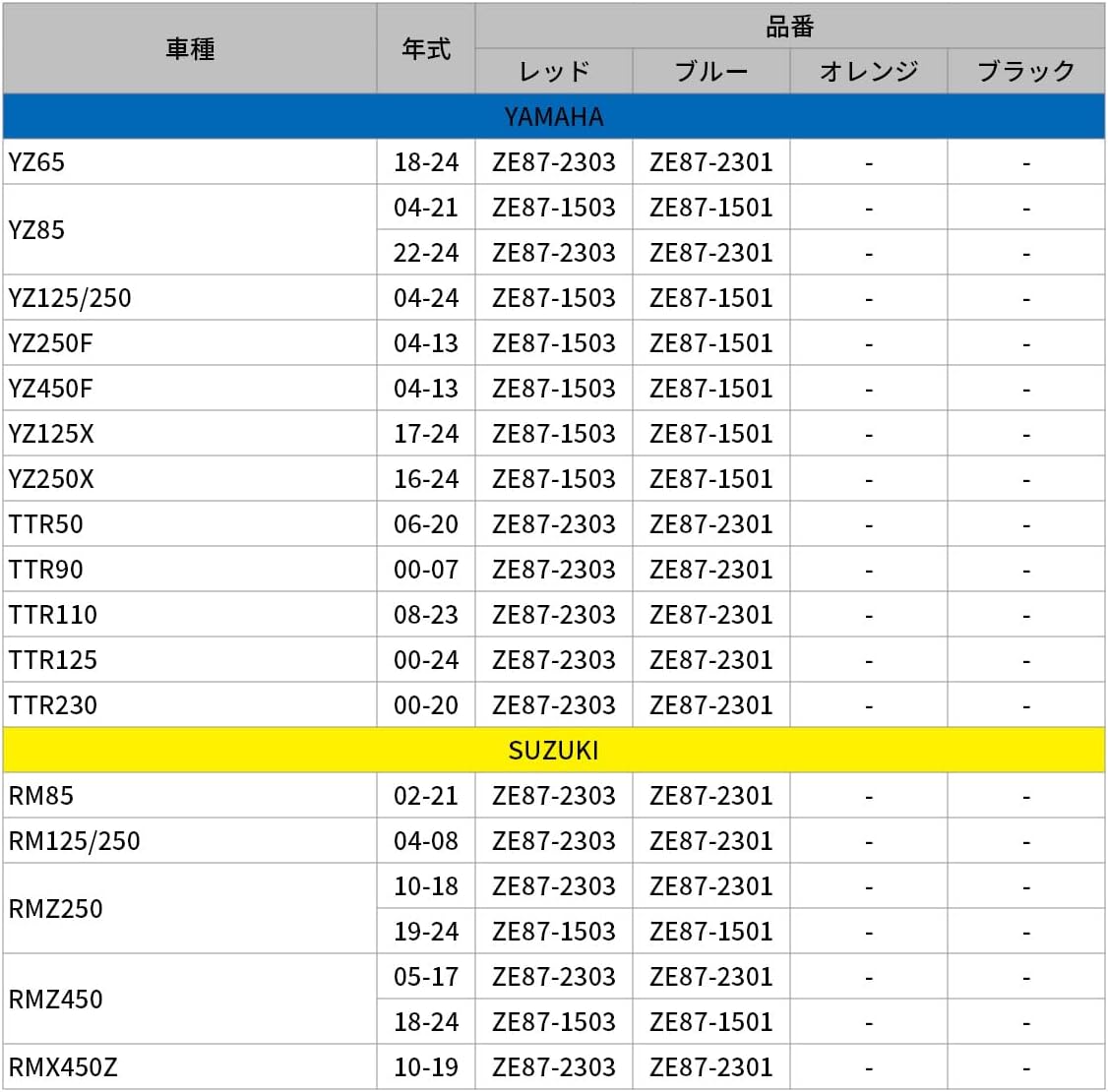The height and width of the screenshot is (1092, 1108).
Task: Select the 04-21 year cell
Action: (x=426, y=207)
